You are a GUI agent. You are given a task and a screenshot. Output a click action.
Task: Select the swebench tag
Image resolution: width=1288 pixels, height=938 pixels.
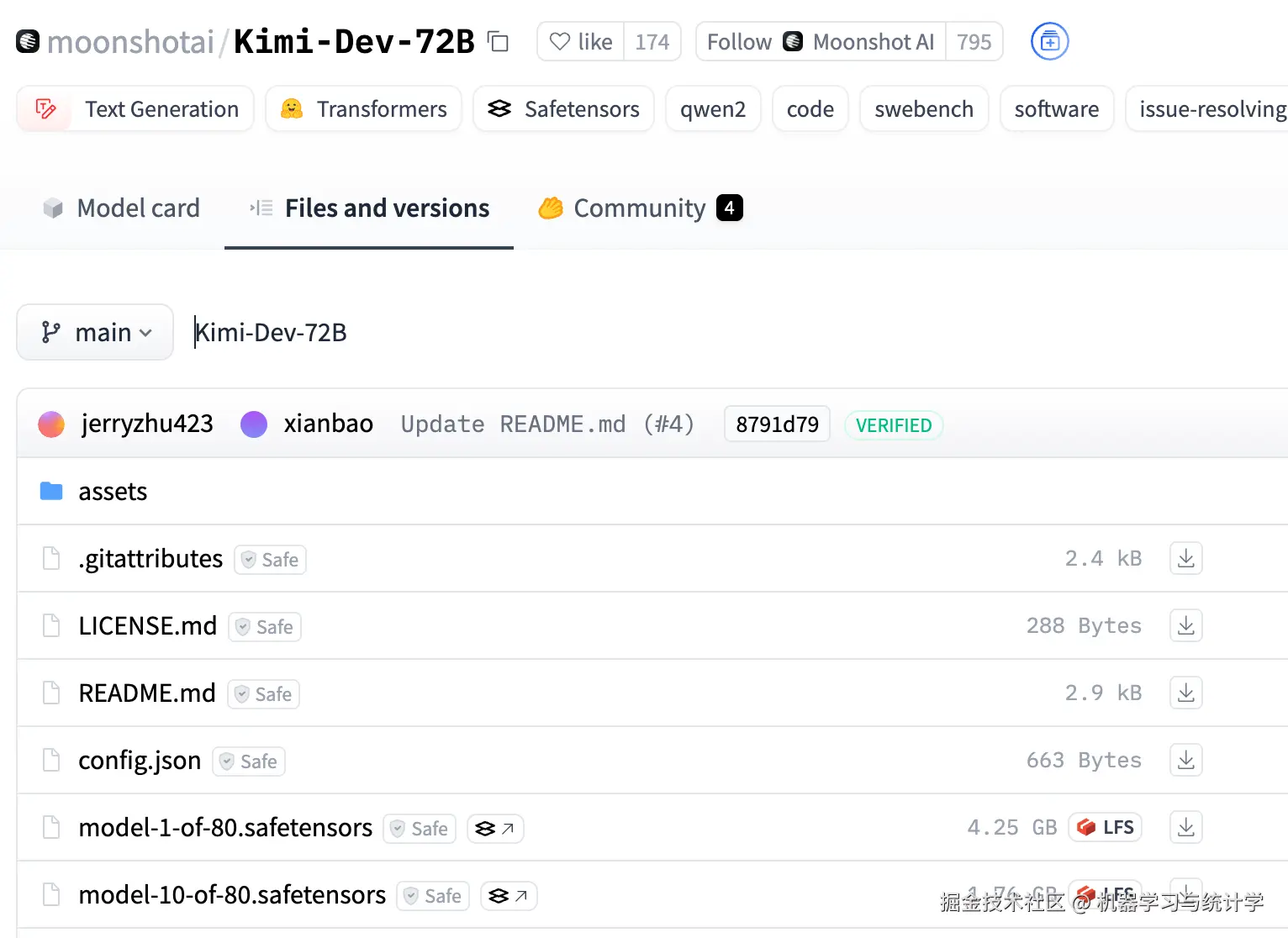[924, 109]
